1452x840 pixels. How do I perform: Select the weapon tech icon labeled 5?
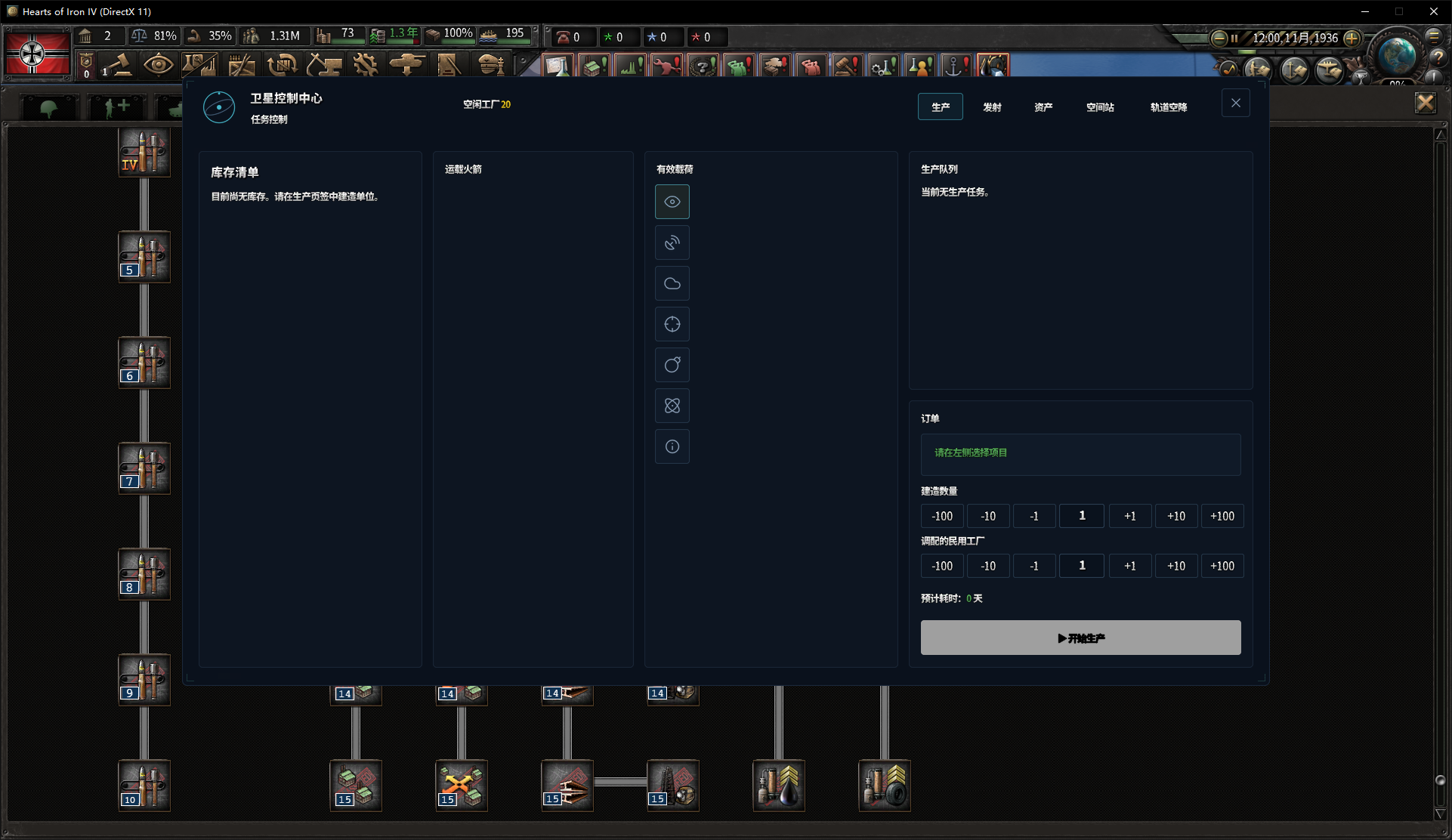(144, 257)
